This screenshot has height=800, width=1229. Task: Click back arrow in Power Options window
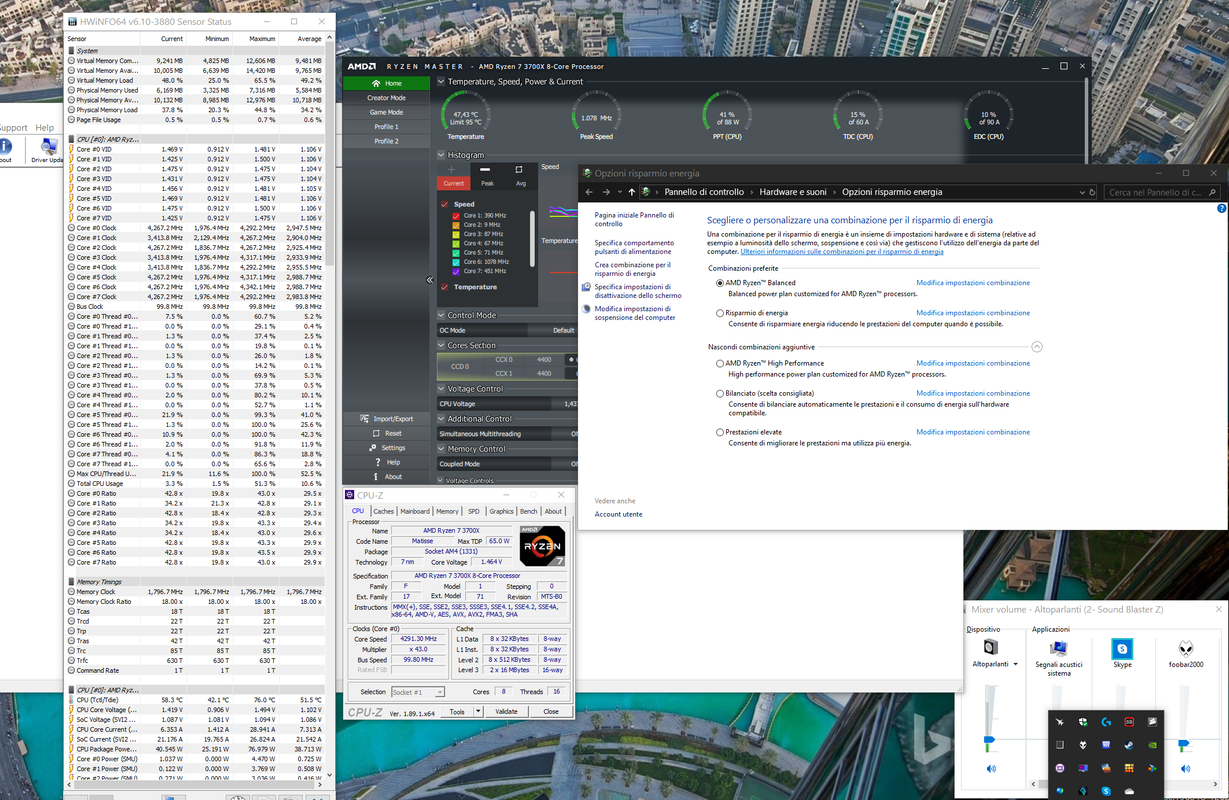[x=590, y=192]
